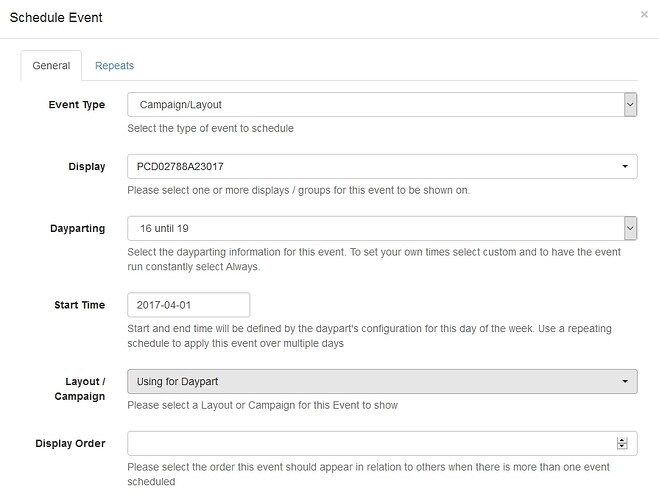
Task: Select the General tab
Action: [x=51, y=66]
